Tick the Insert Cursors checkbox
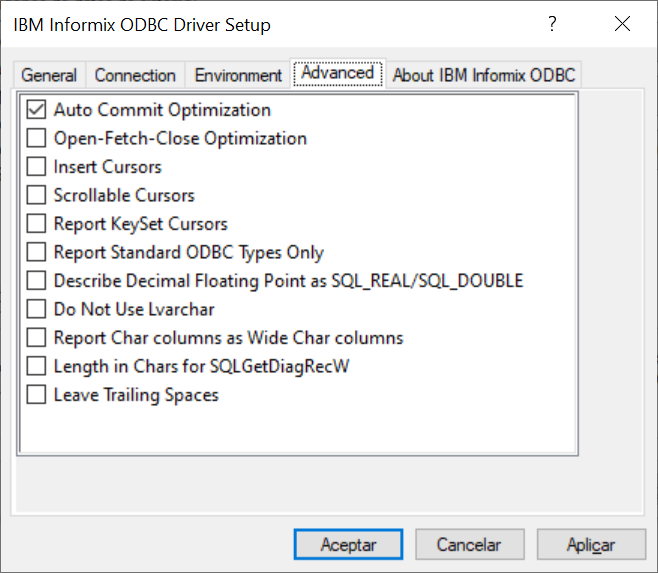 36,167
